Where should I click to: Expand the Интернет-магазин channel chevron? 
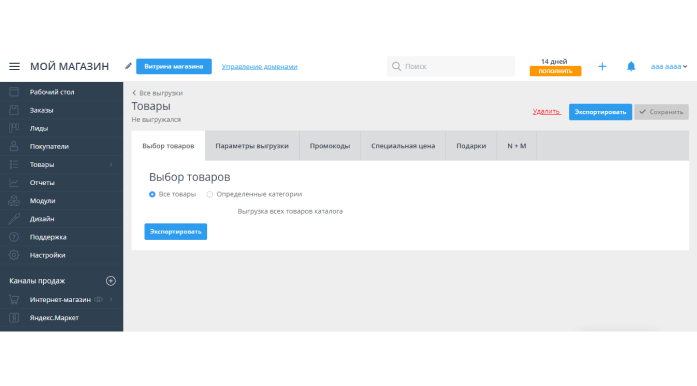coord(111,299)
